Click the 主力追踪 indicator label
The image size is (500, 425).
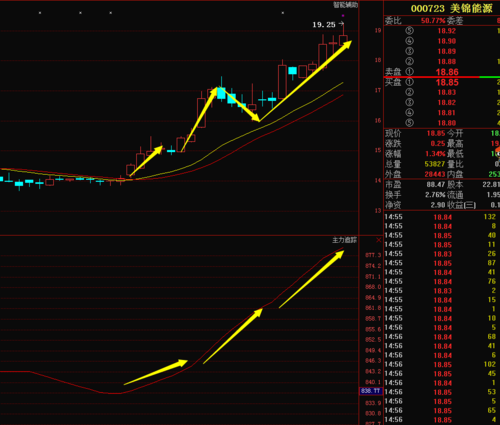344,240
